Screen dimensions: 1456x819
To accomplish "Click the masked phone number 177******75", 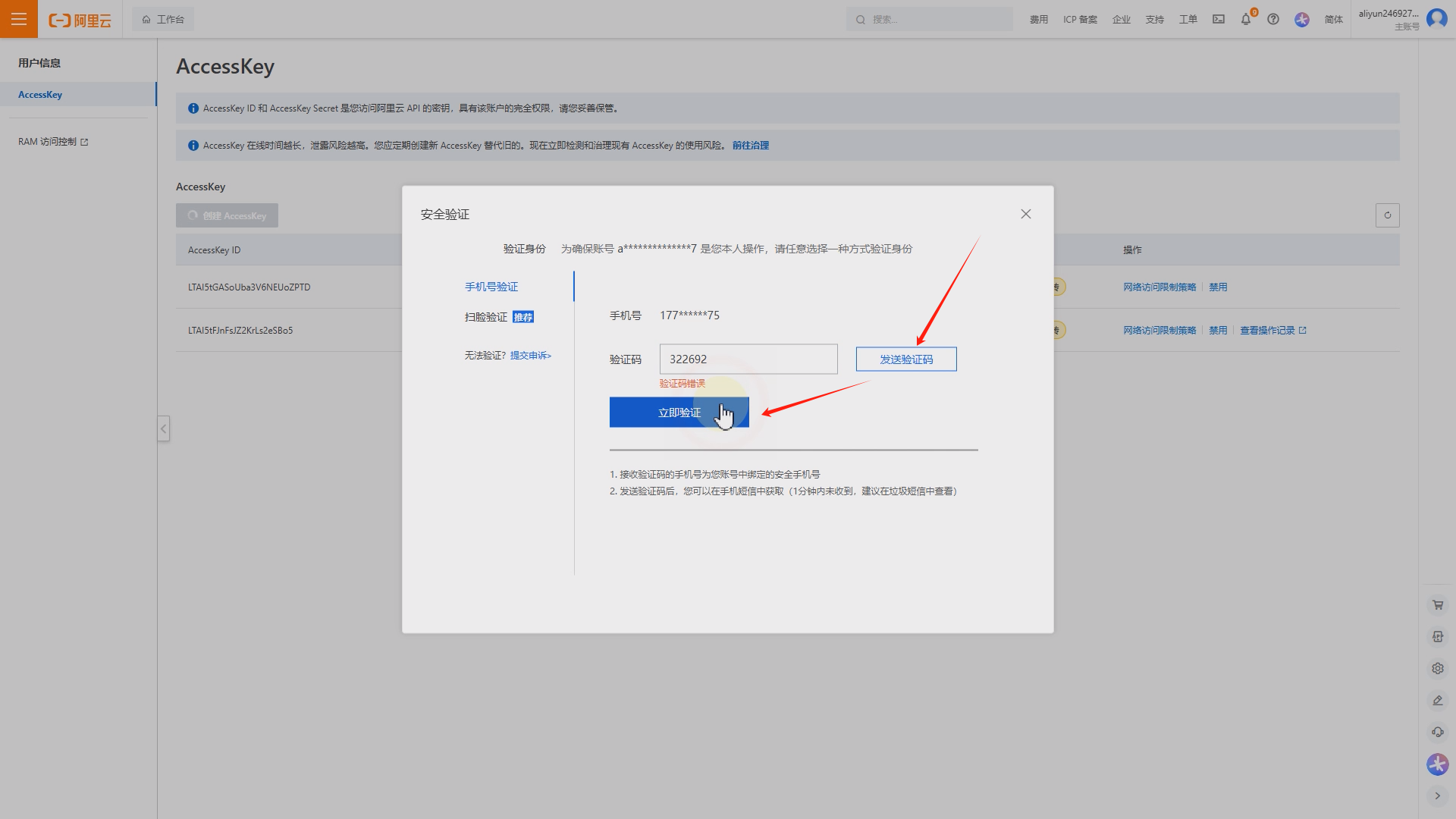I will [689, 315].
